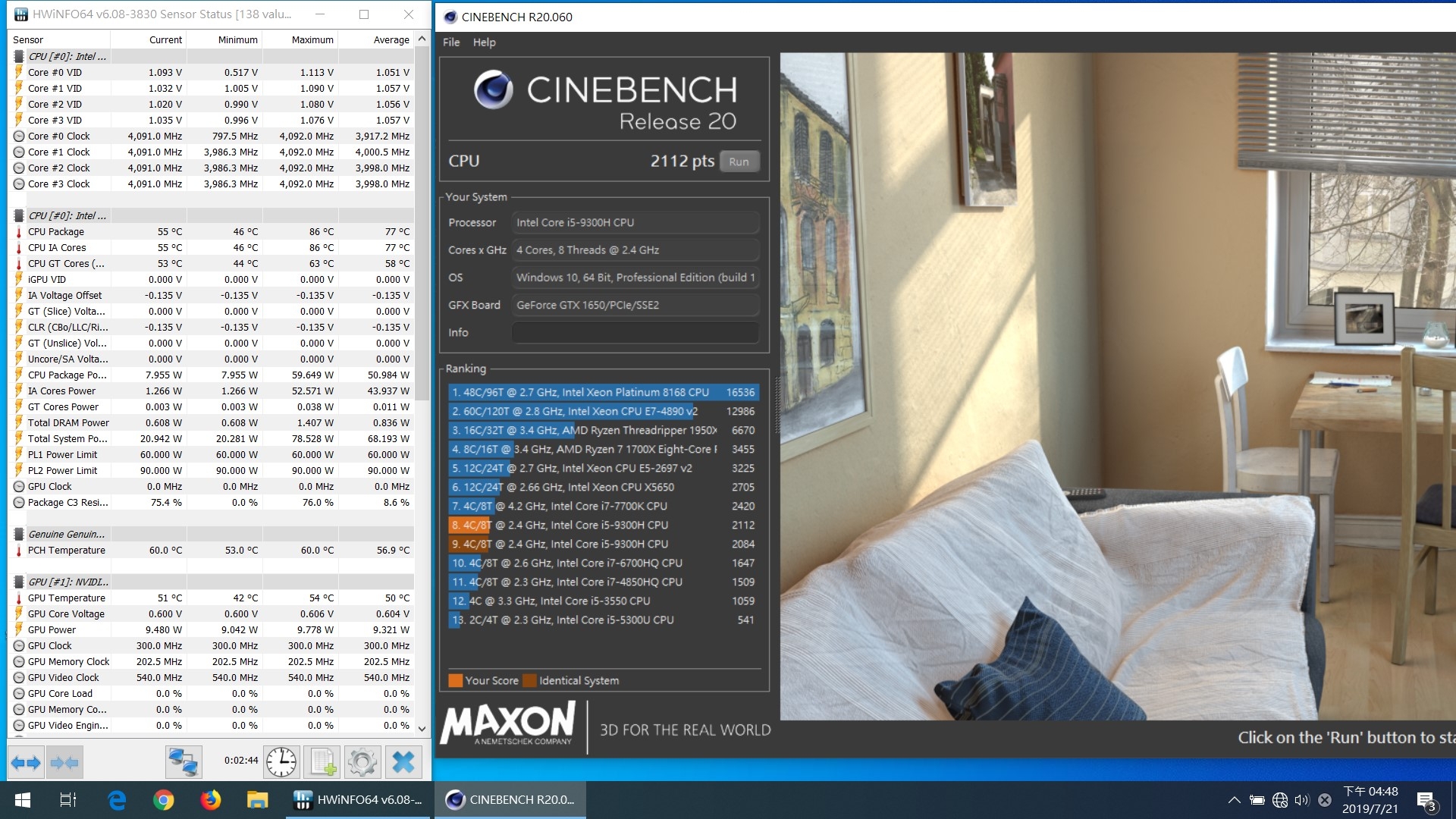
Task: Click the Identical System brown legend swatch
Action: tap(529, 680)
